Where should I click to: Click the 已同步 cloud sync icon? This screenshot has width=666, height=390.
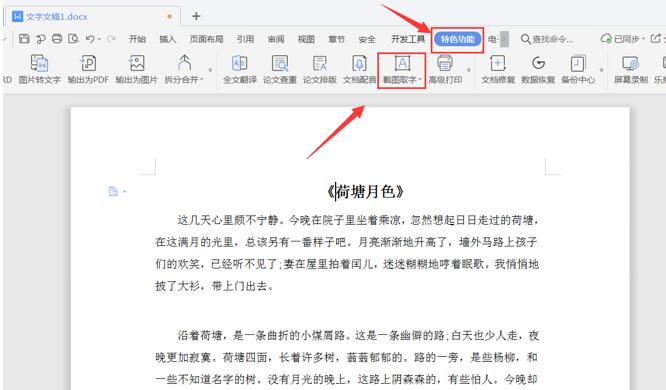pos(606,39)
